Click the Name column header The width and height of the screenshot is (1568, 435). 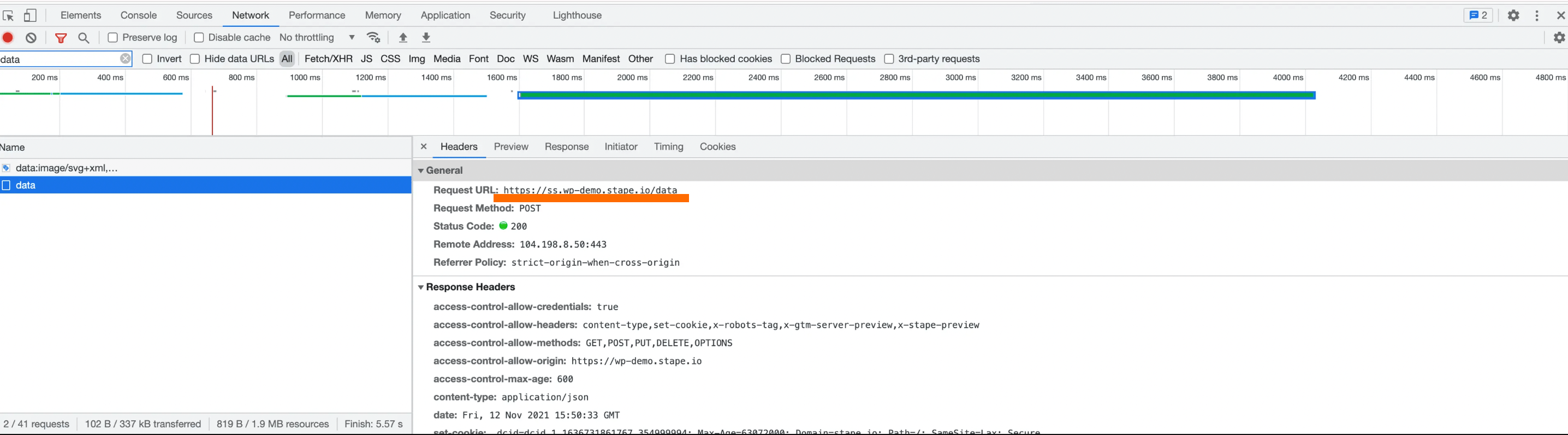pyautogui.click(x=206, y=148)
